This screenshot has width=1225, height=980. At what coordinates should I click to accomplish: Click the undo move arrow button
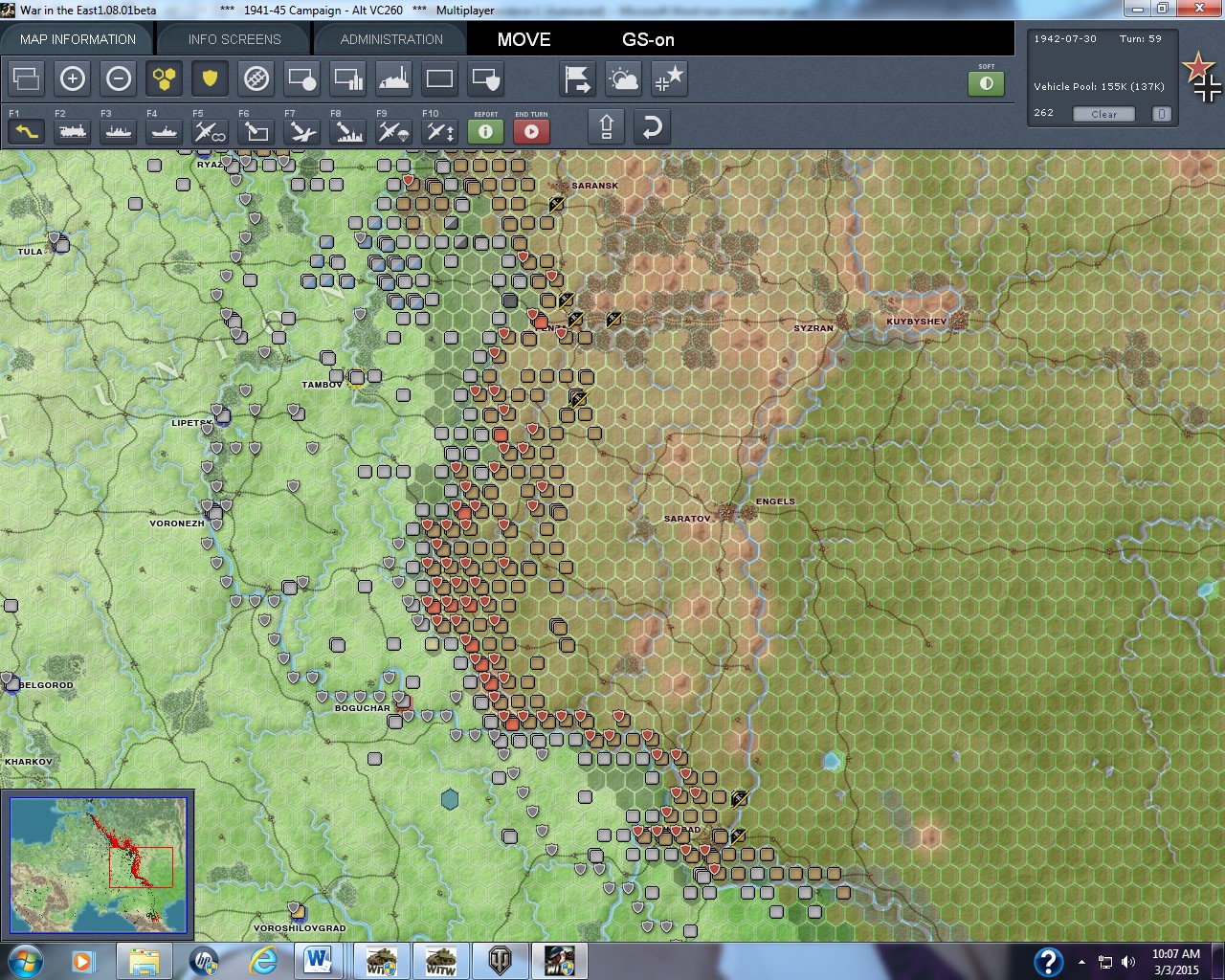653,127
